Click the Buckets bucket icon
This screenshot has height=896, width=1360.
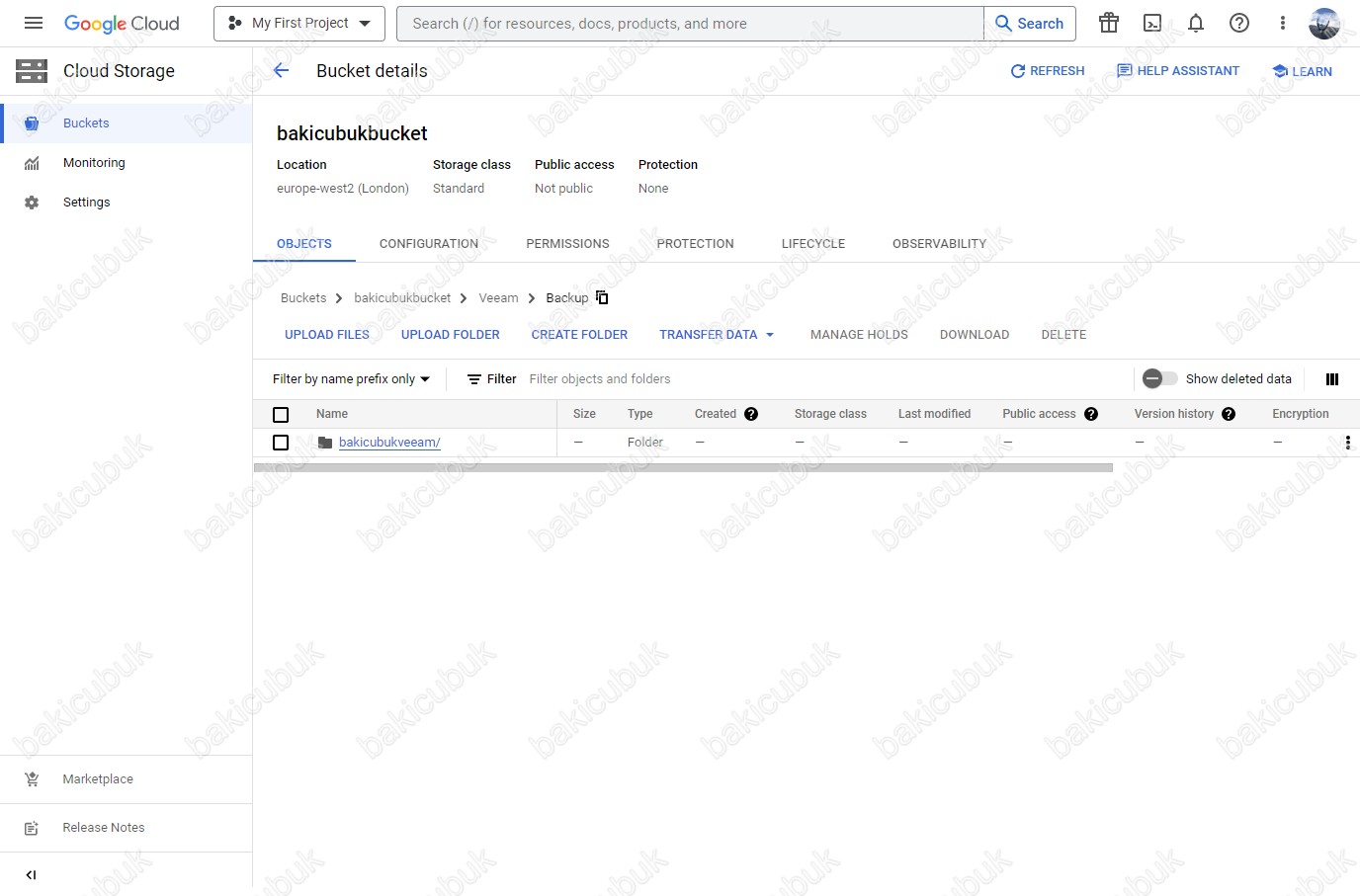[x=32, y=123]
